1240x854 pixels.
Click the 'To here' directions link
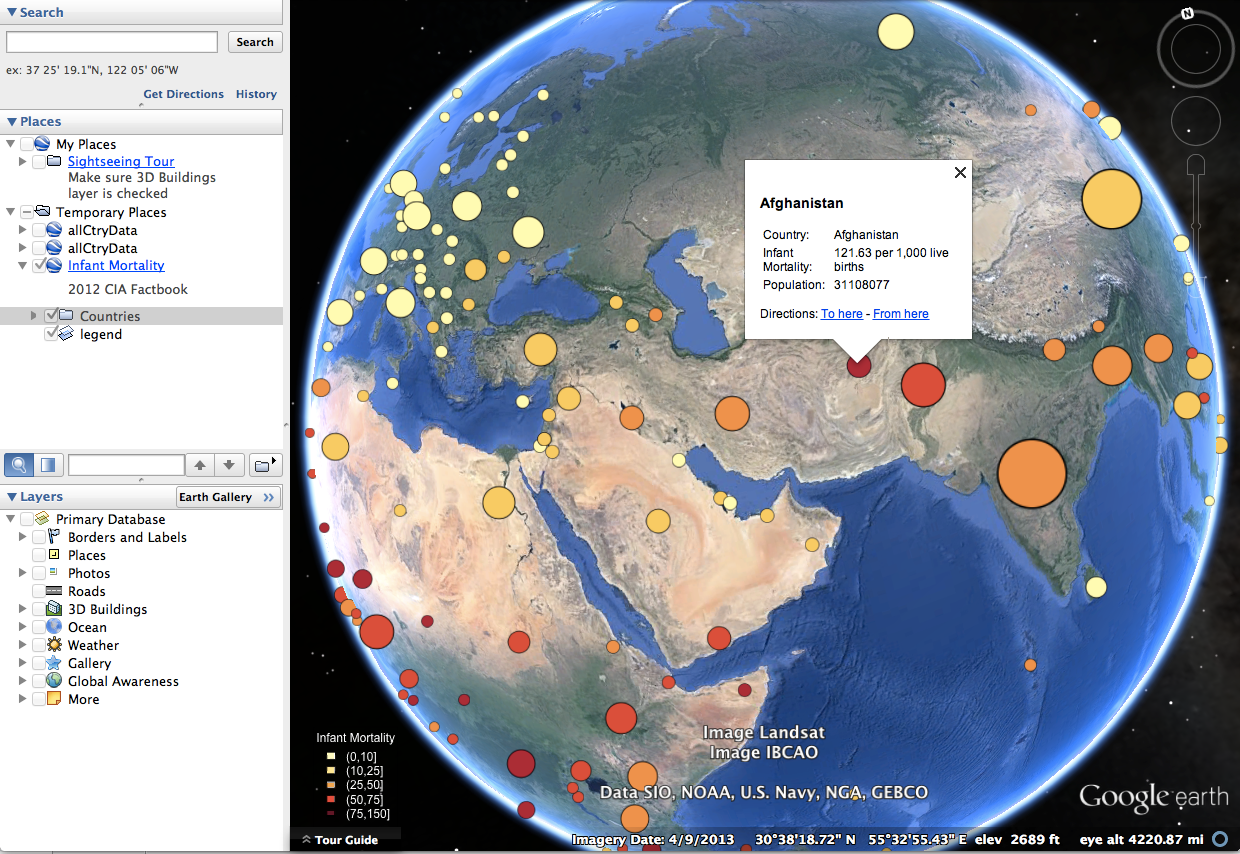click(841, 314)
